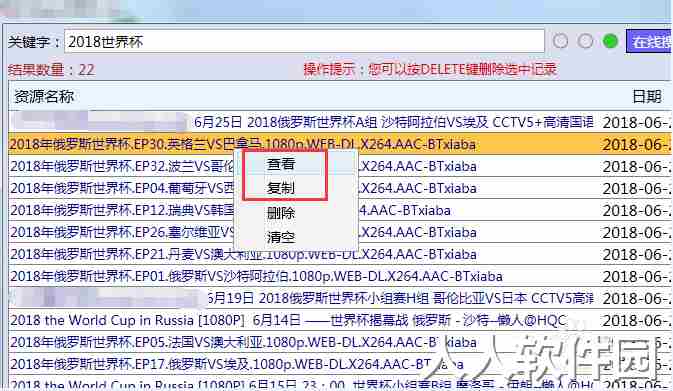This screenshot has height=391, width=673.
Task: Click the keyword search input field
Action: pyautogui.click(x=304, y=42)
